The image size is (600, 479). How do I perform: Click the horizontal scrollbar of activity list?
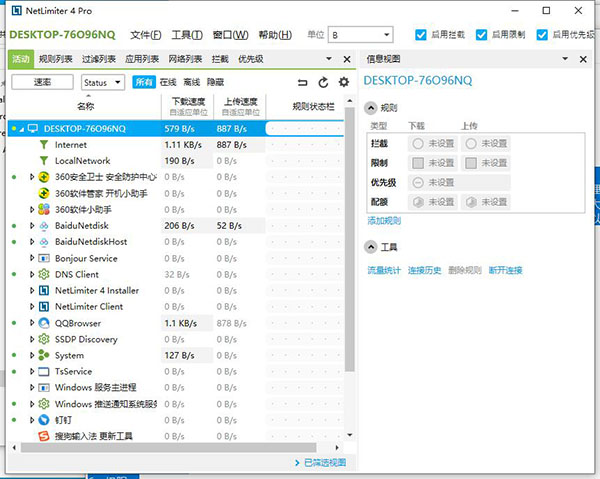(x=168, y=447)
